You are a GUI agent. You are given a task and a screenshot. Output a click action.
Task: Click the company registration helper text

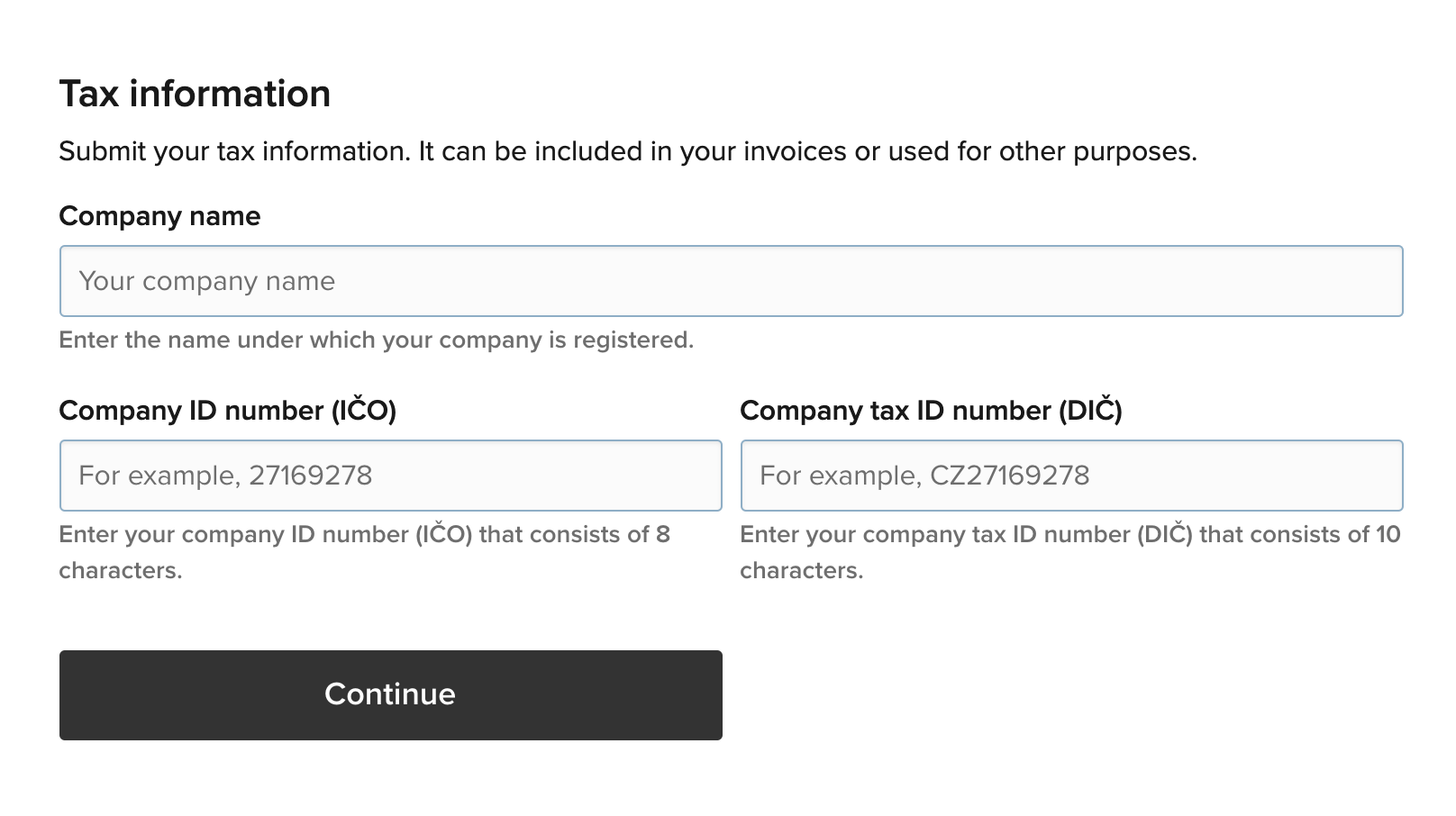coord(377,340)
